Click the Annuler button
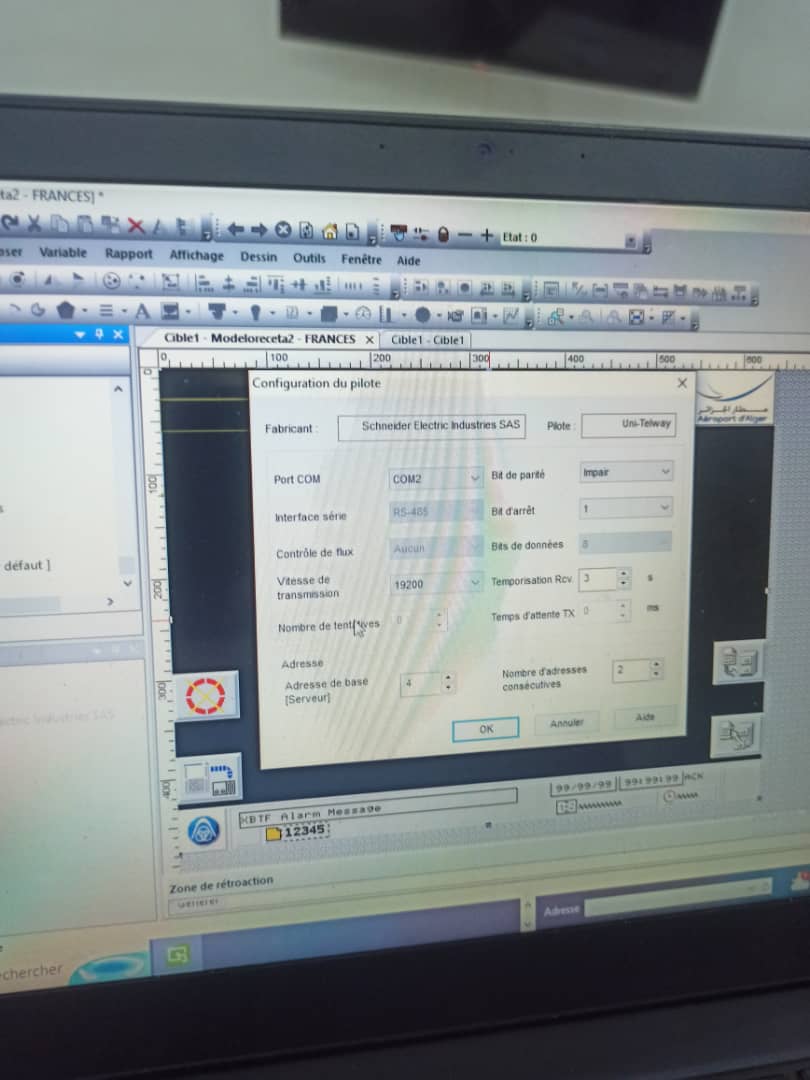 pyautogui.click(x=566, y=723)
